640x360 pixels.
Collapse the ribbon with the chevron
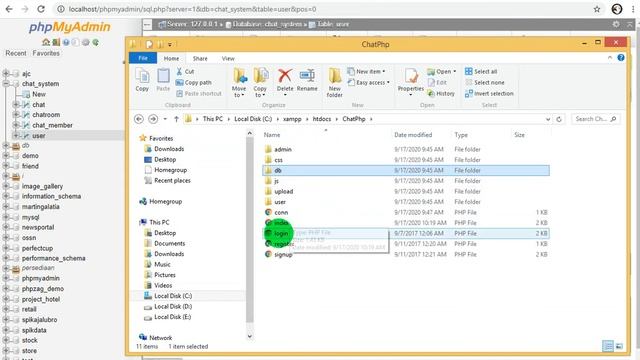610,58
